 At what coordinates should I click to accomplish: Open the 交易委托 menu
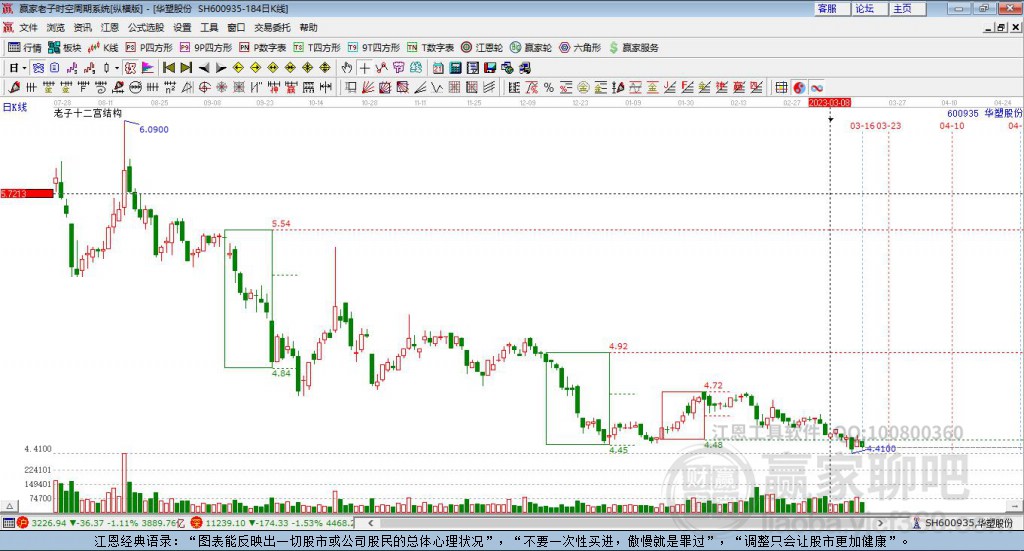[x=272, y=27]
